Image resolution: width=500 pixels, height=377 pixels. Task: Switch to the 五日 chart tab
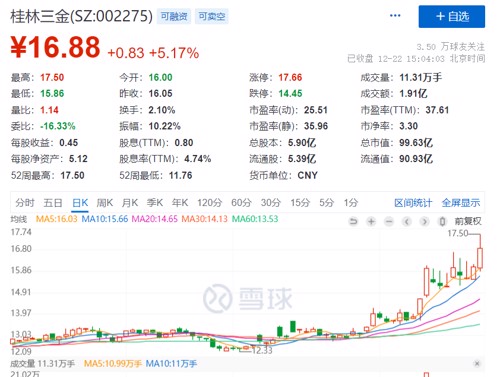coord(53,203)
